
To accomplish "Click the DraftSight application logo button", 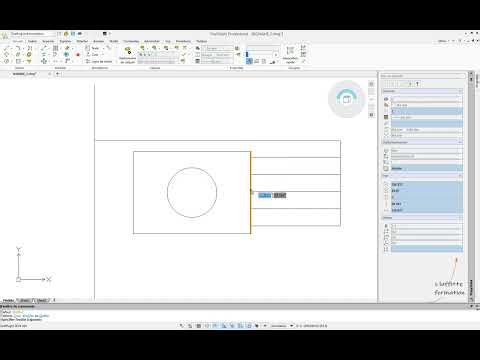I will (x=5, y=36).
